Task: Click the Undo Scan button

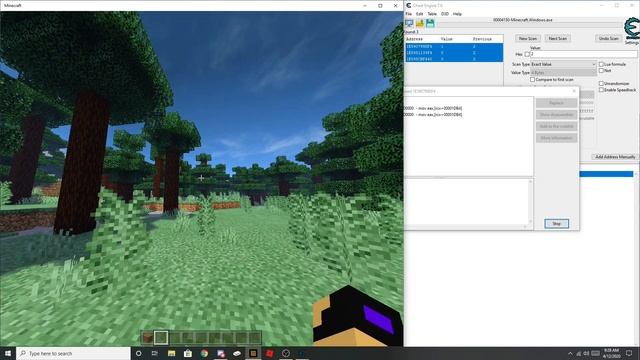Action: tap(608, 38)
